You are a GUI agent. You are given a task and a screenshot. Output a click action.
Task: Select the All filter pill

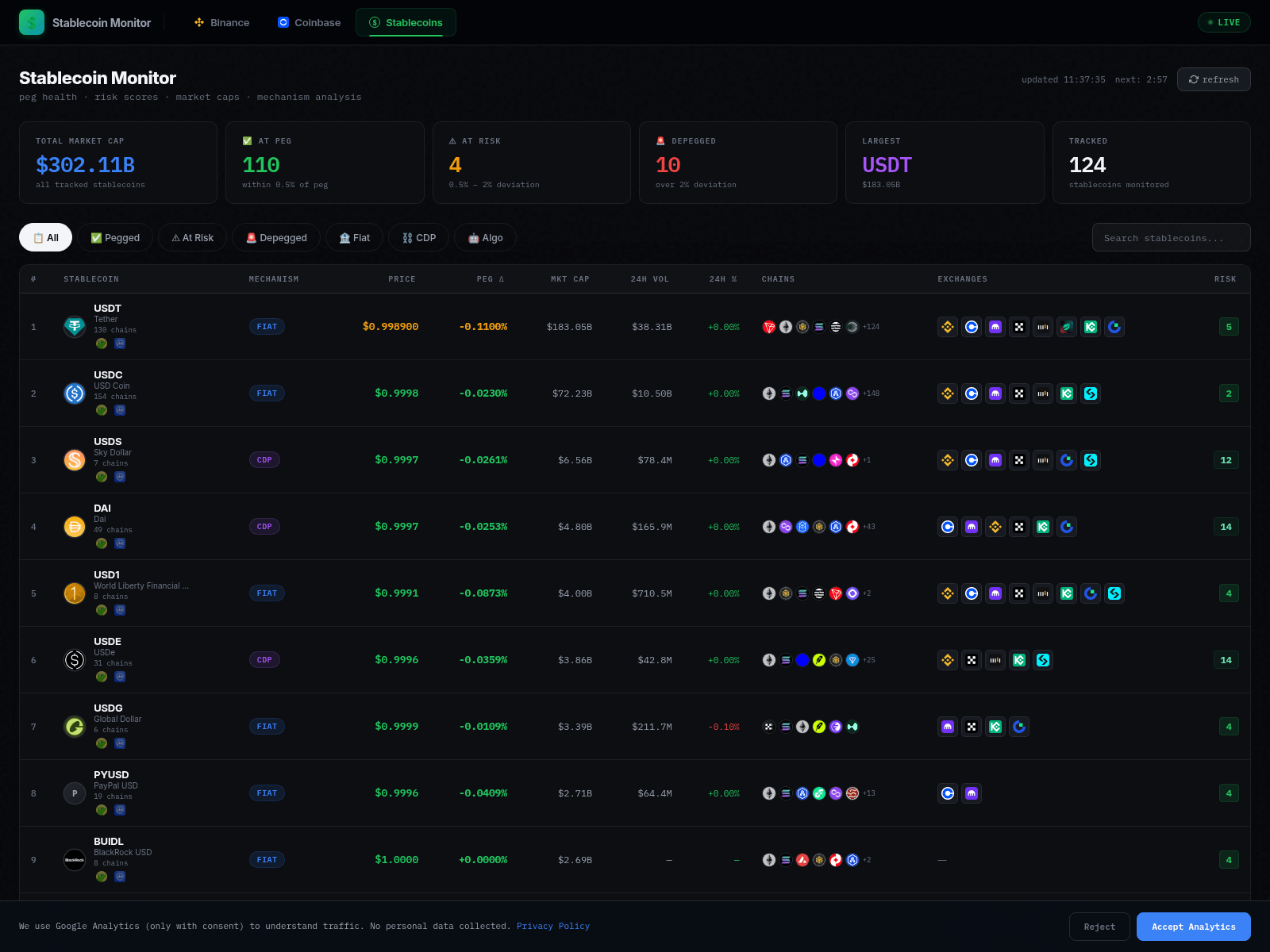pyautogui.click(x=45, y=237)
